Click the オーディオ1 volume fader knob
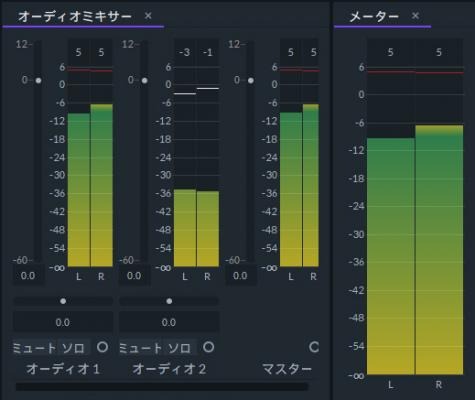Viewport: 475px width, 400px height. click(38, 80)
